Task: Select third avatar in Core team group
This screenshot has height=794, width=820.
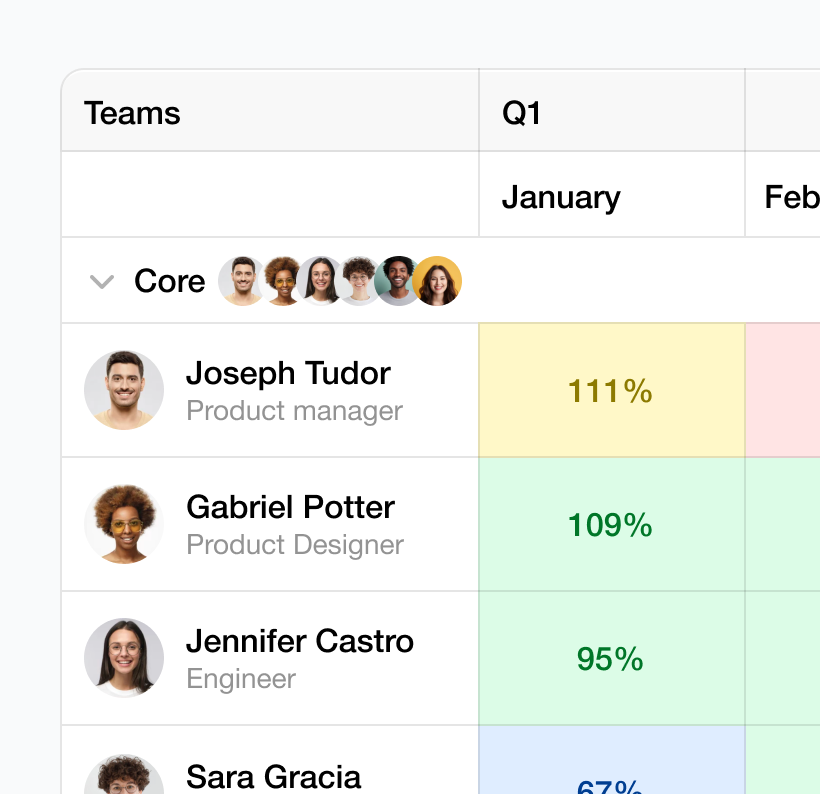Action: point(321,281)
